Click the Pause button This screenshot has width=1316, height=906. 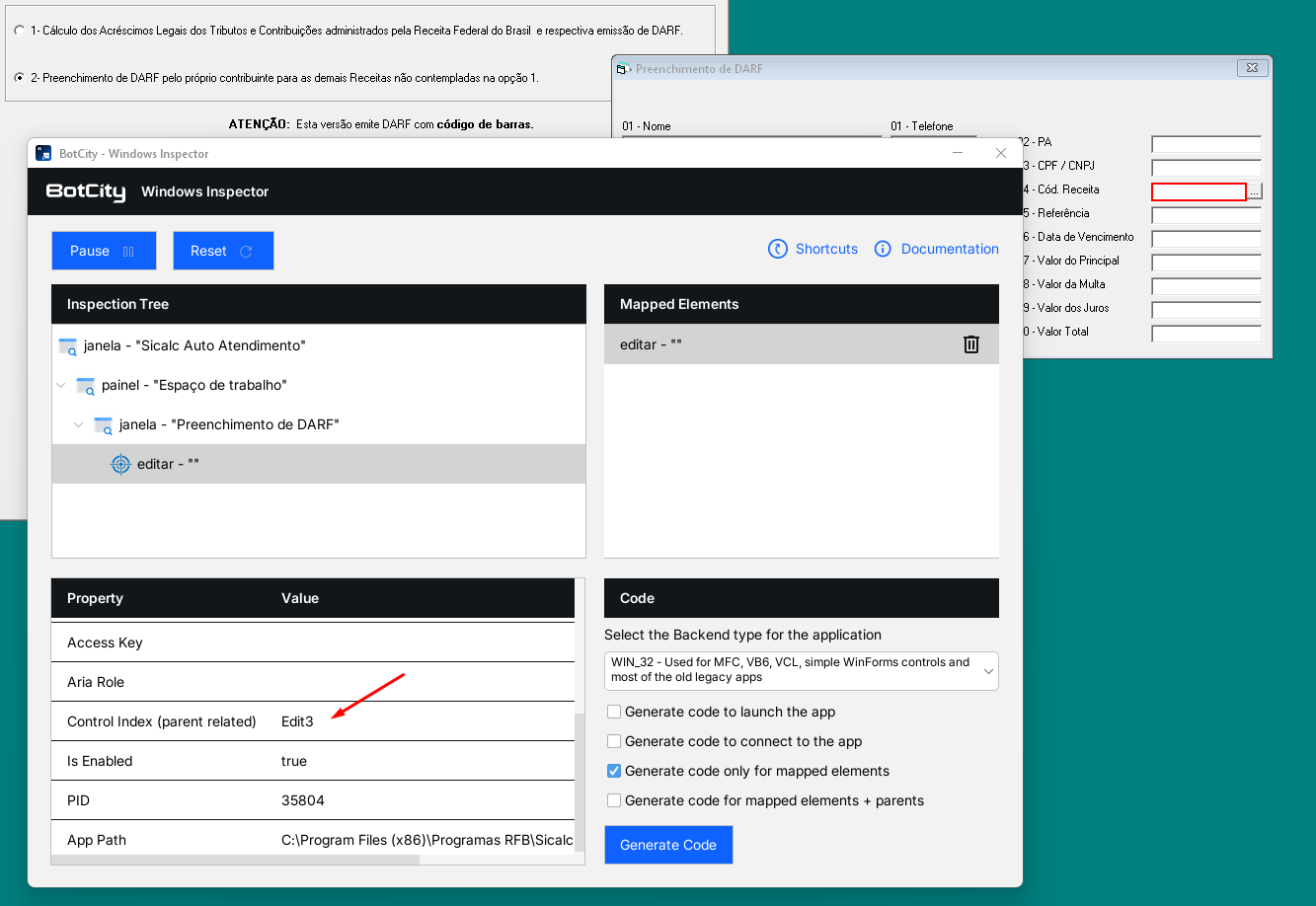click(104, 251)
